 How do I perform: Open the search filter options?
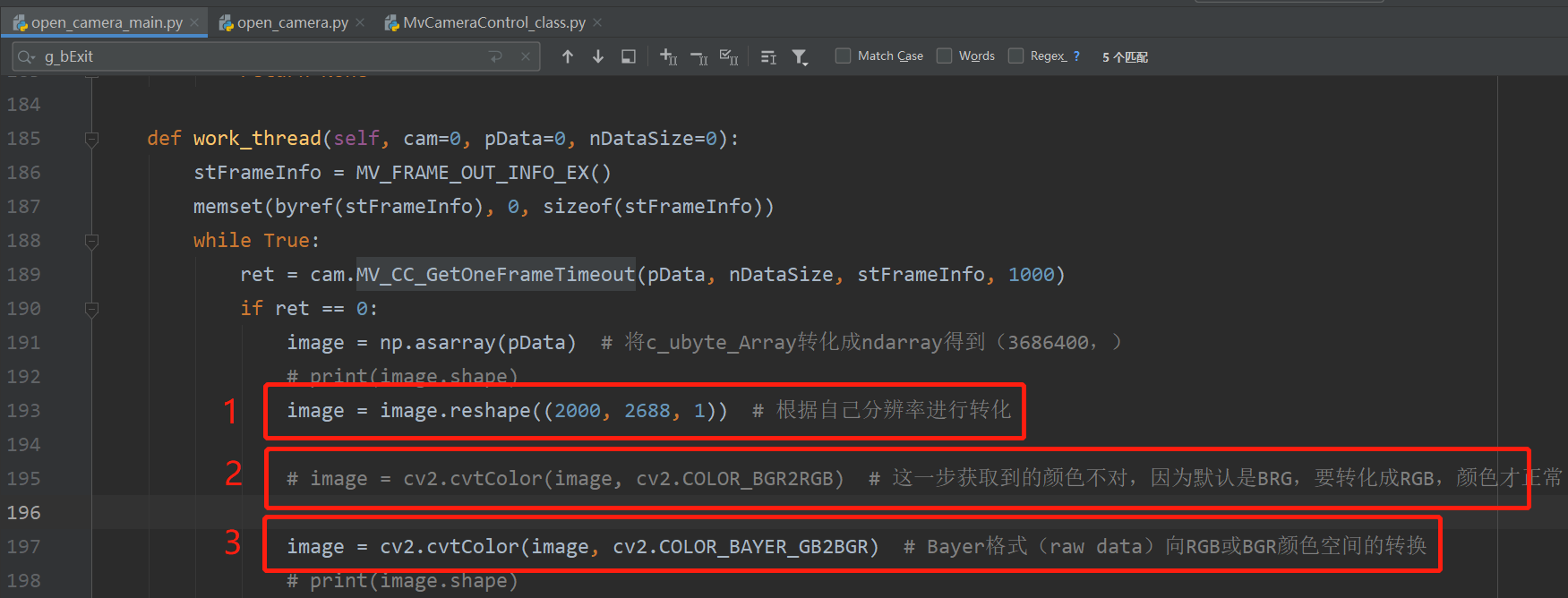coord(800,56)
